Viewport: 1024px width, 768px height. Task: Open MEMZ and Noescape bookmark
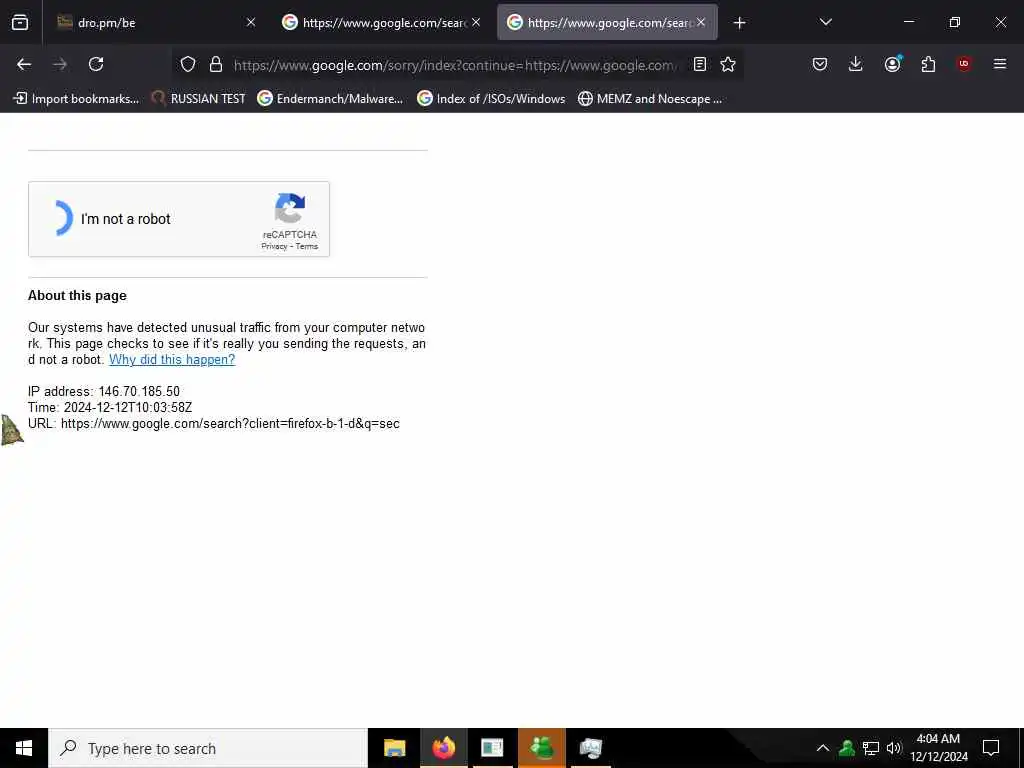(x=650, y=99)
